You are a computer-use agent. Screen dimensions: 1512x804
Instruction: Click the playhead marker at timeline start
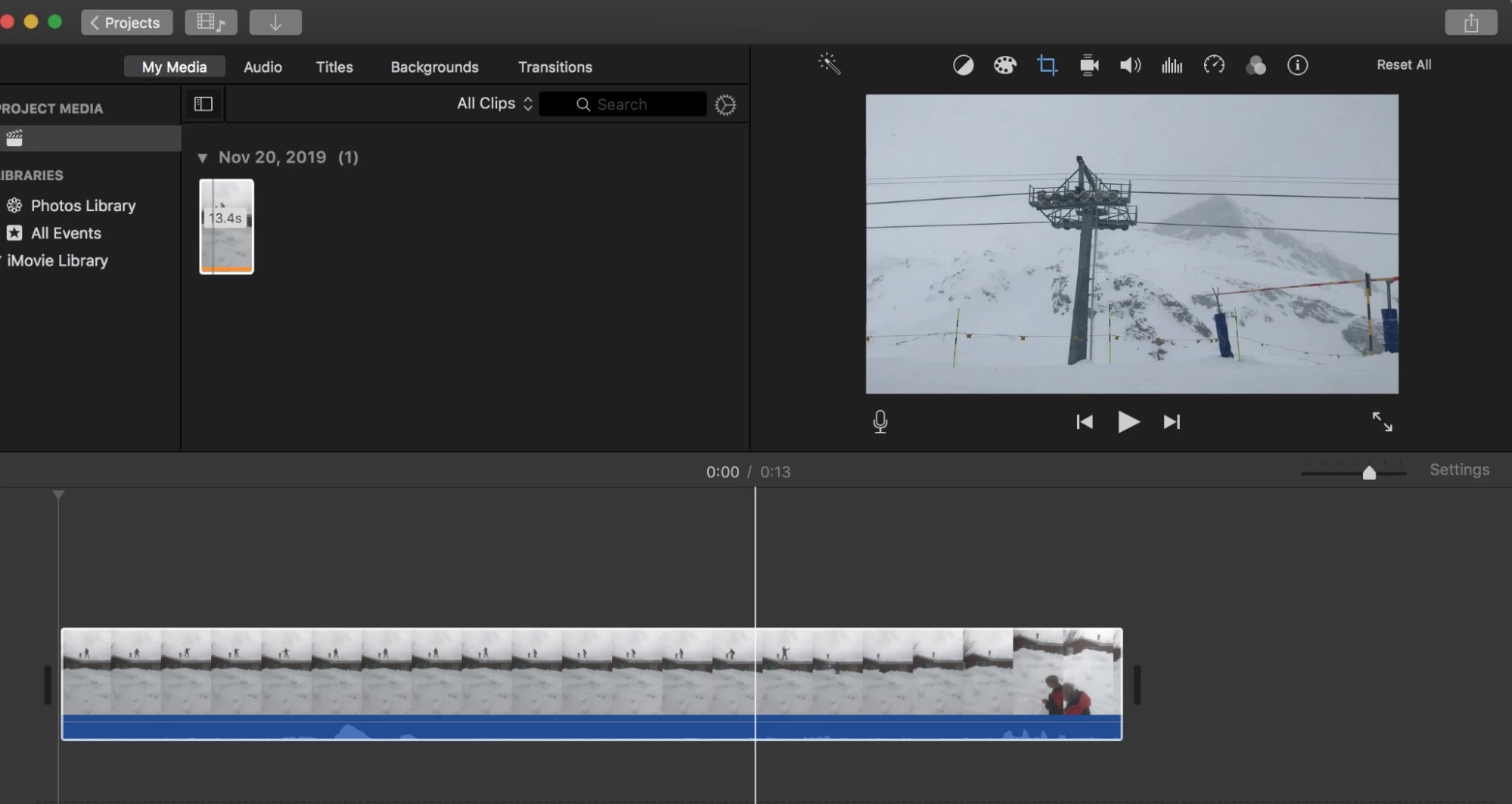click(58, 495)
